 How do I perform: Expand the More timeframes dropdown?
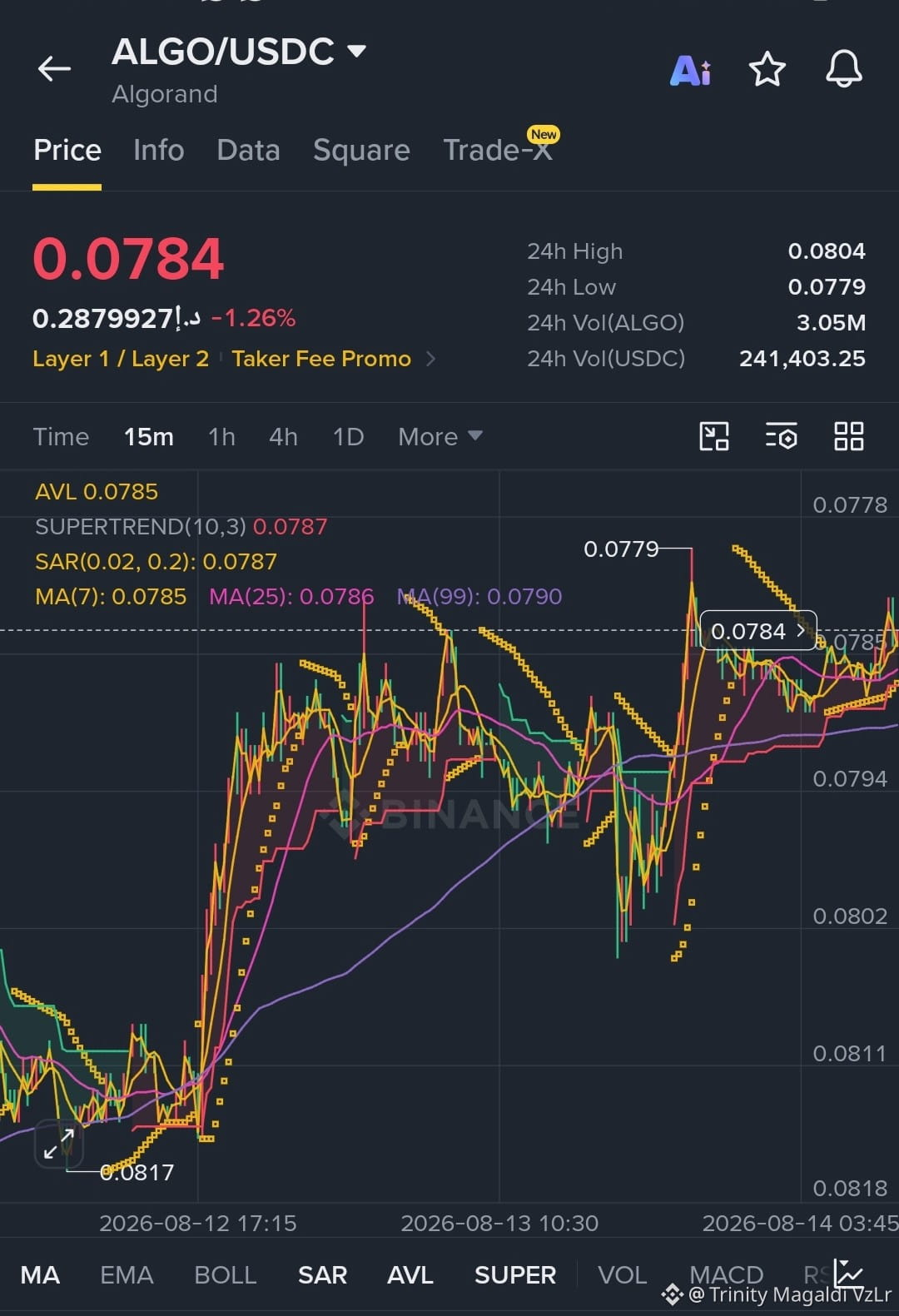(x=440, y=436)
